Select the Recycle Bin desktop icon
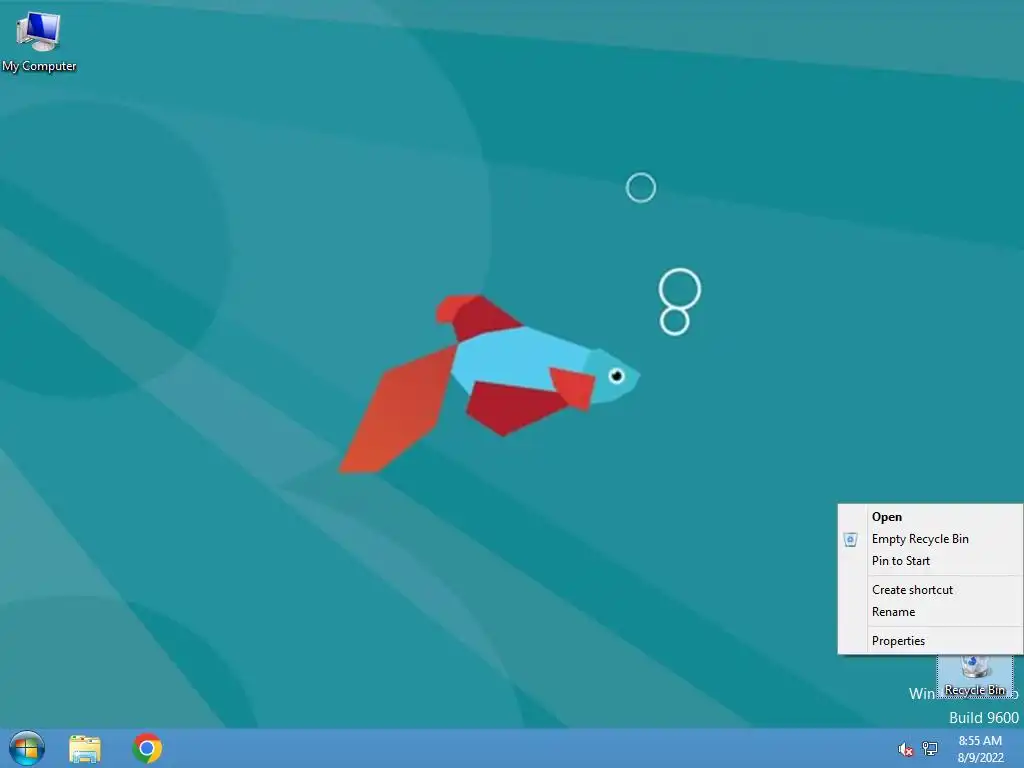This screenshot has width=1024, height=768. pos(975,677)
